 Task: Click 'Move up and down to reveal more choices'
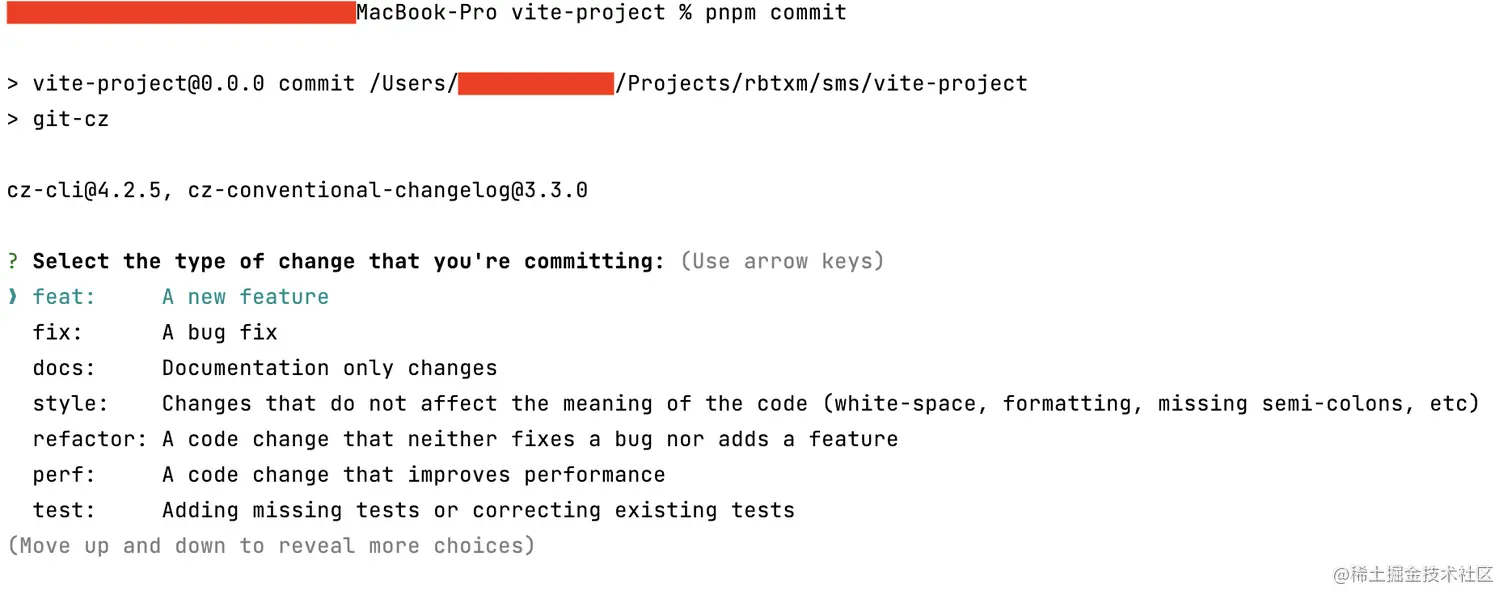[x=271, y=546]
